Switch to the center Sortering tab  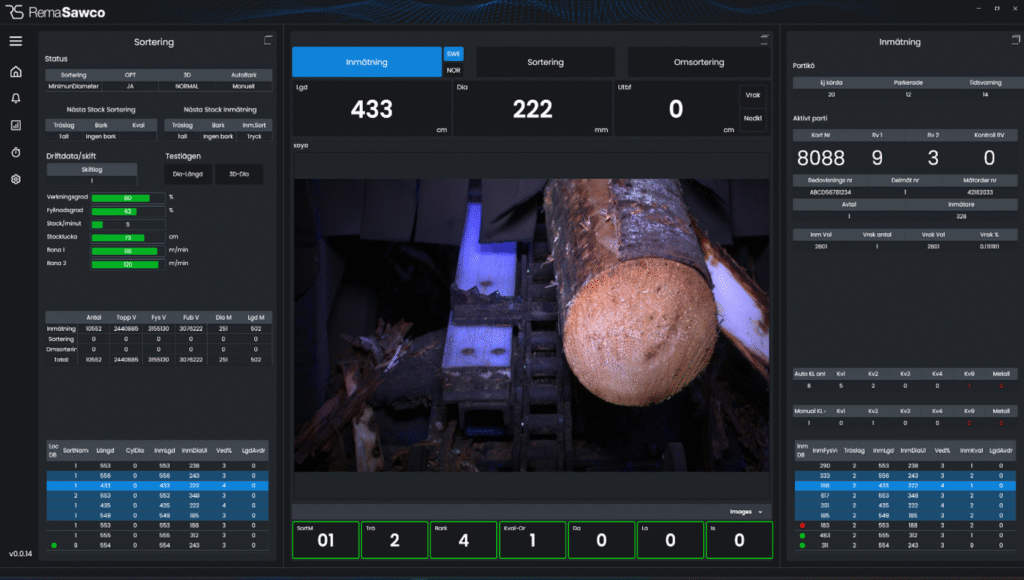tap(545, 62)
